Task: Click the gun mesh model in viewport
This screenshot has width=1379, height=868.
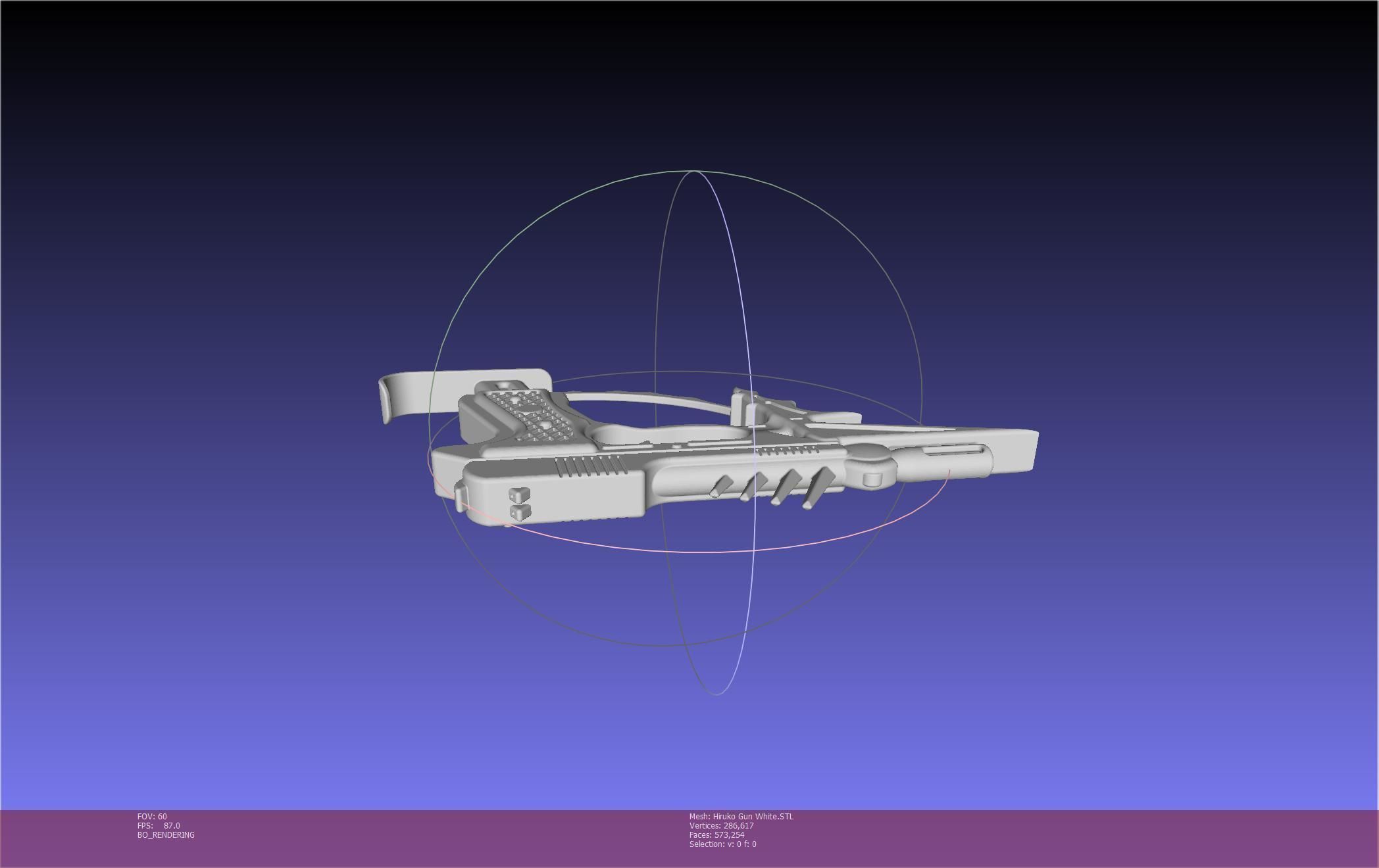Action: point(708,448)
